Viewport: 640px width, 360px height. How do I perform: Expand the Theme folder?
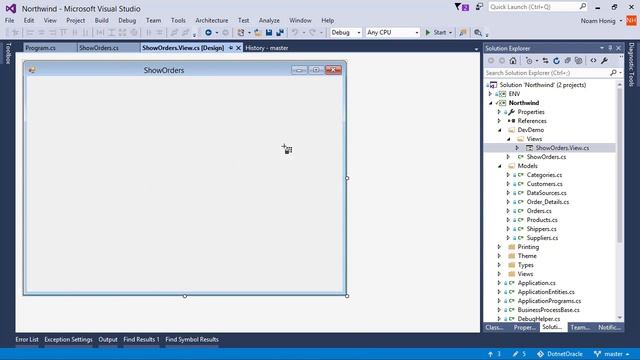tap(499, 256)
